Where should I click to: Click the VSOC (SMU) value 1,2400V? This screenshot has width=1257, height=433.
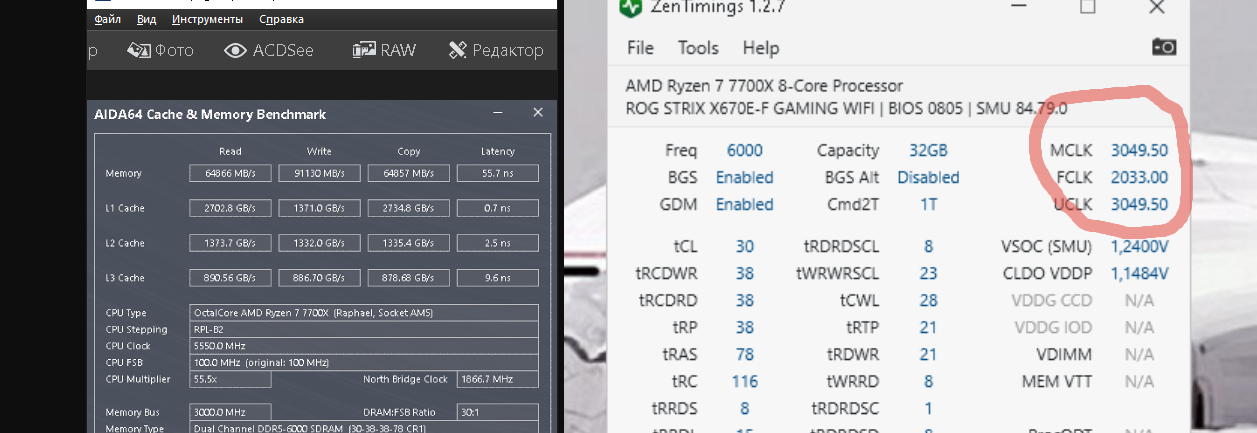click(1139, 247)
